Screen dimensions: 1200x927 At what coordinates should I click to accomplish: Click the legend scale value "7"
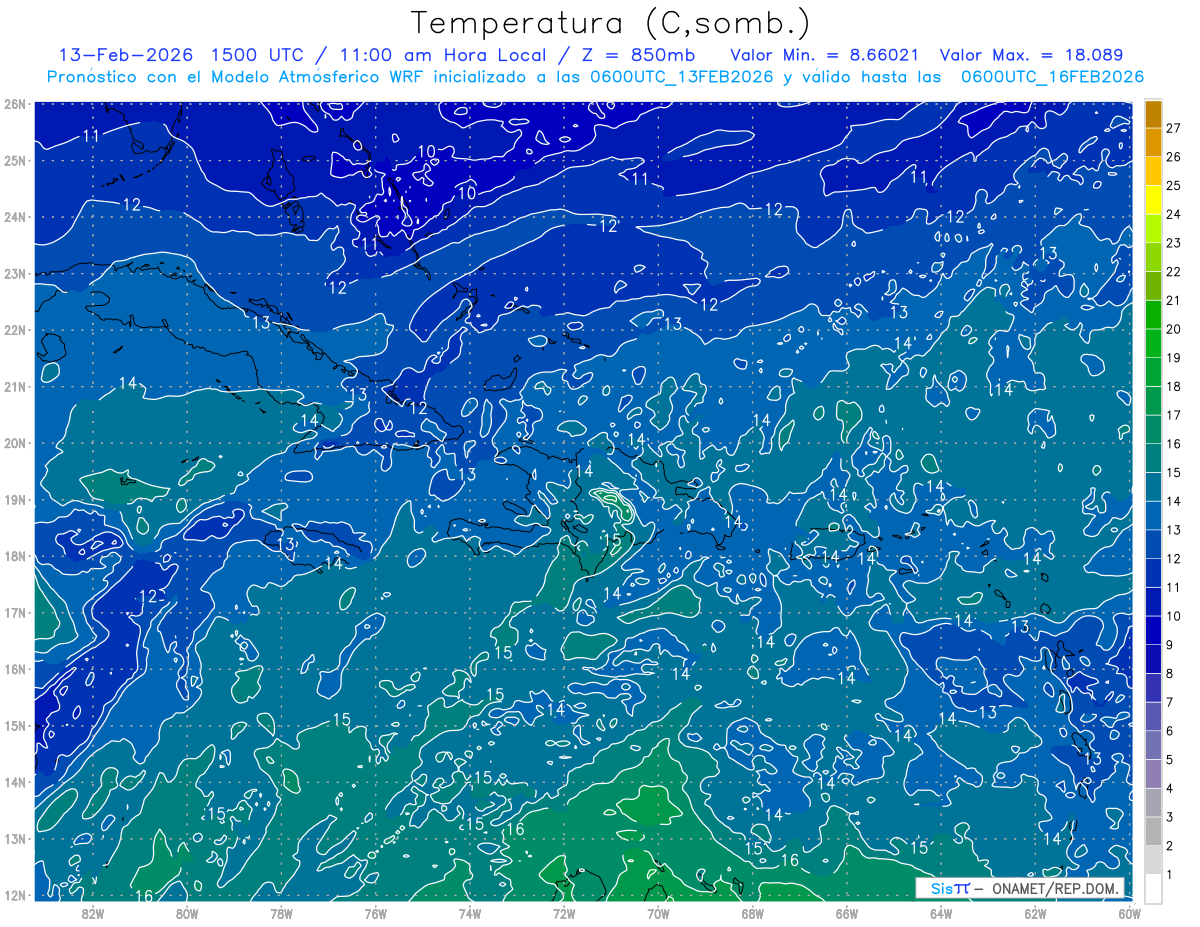click(1171, 702)
